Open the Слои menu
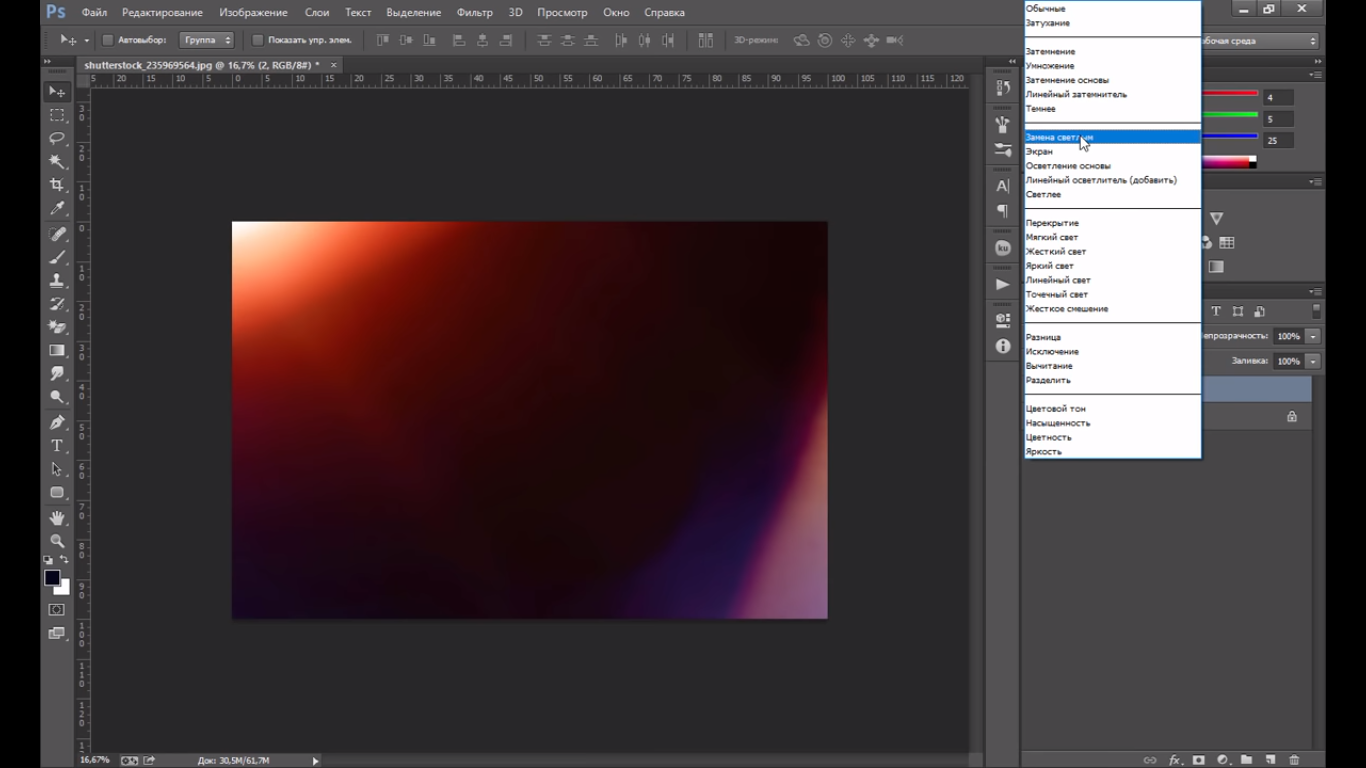Screen dimensions: 1366x768 [x=317, y=13]
